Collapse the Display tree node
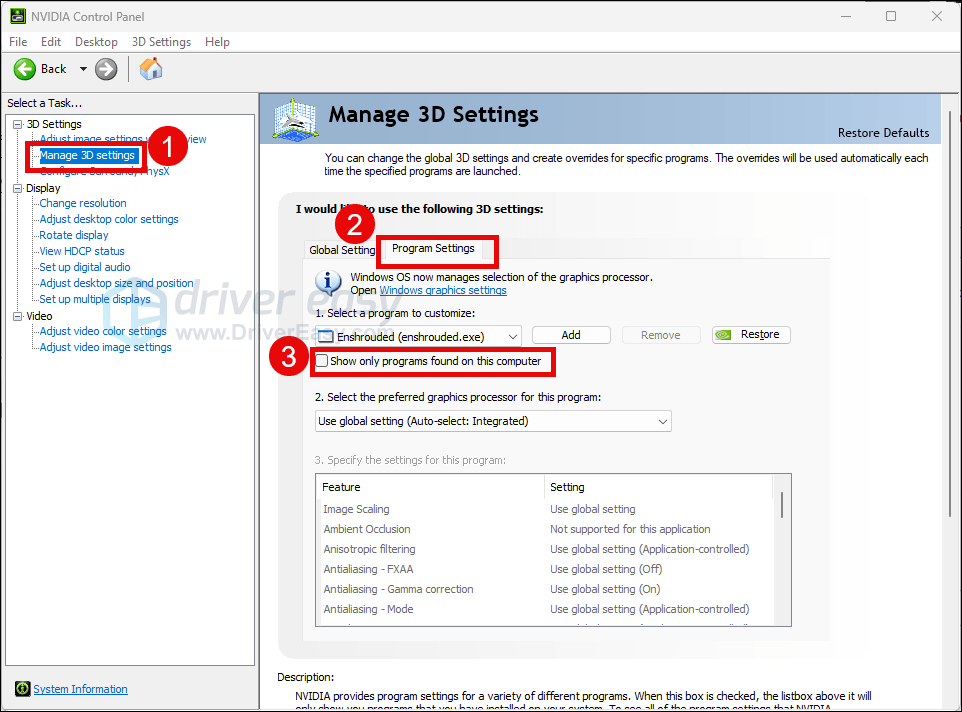 [x=17, y=188]
